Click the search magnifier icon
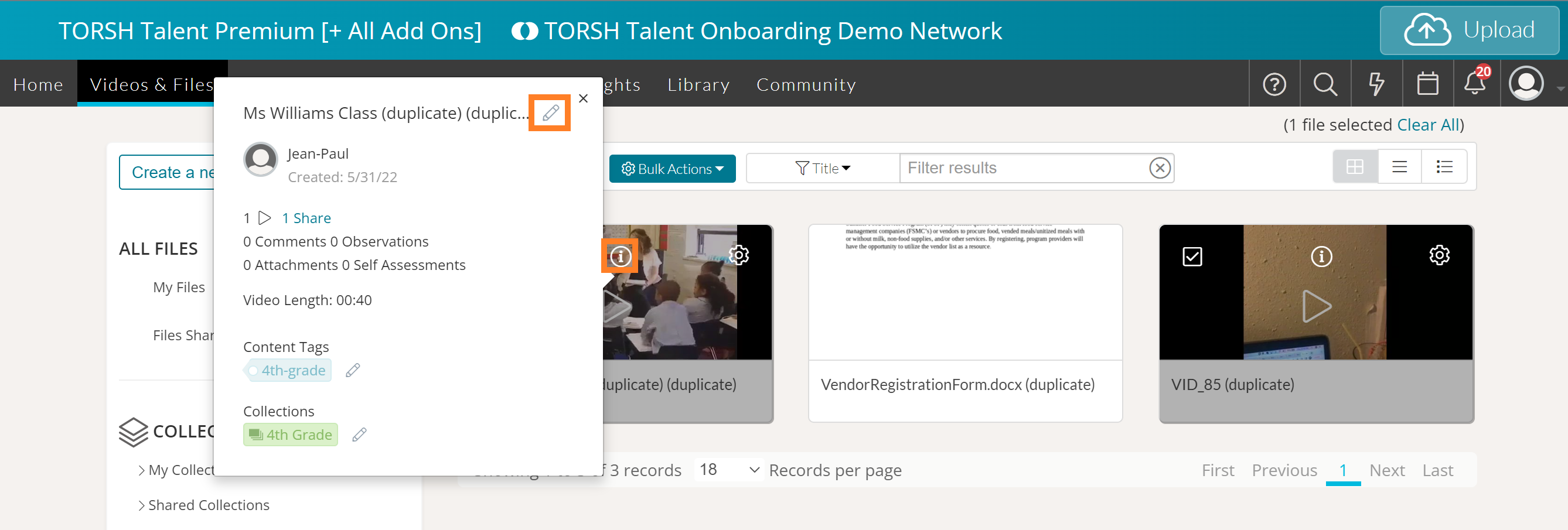The width and height of the screenshot is (1568, 530). 1324,84
